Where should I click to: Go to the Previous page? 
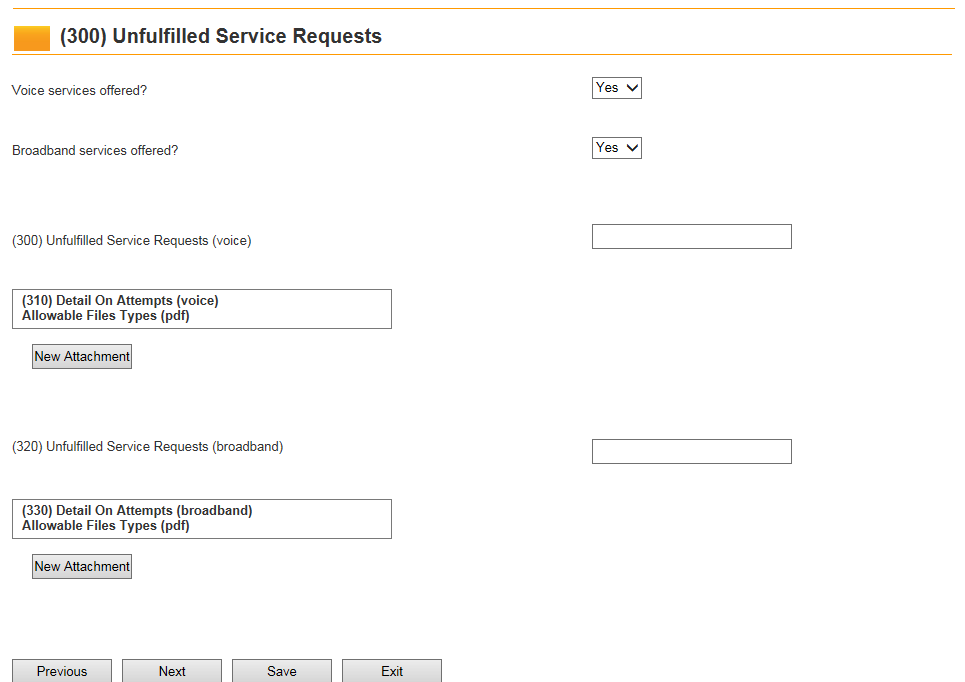[62, 671]
